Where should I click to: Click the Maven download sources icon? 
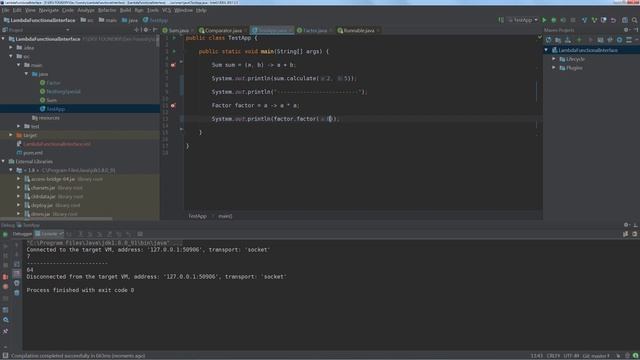pos(568,40)
